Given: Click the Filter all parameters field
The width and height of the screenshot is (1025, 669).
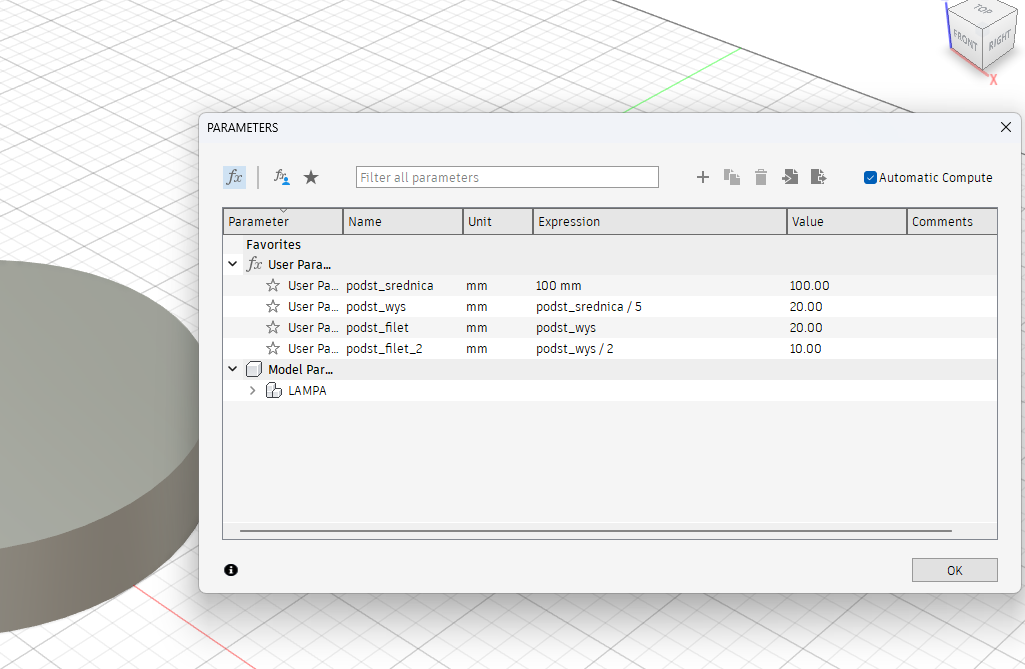Looking at the screenshot, I should click(x=507, y=178).
